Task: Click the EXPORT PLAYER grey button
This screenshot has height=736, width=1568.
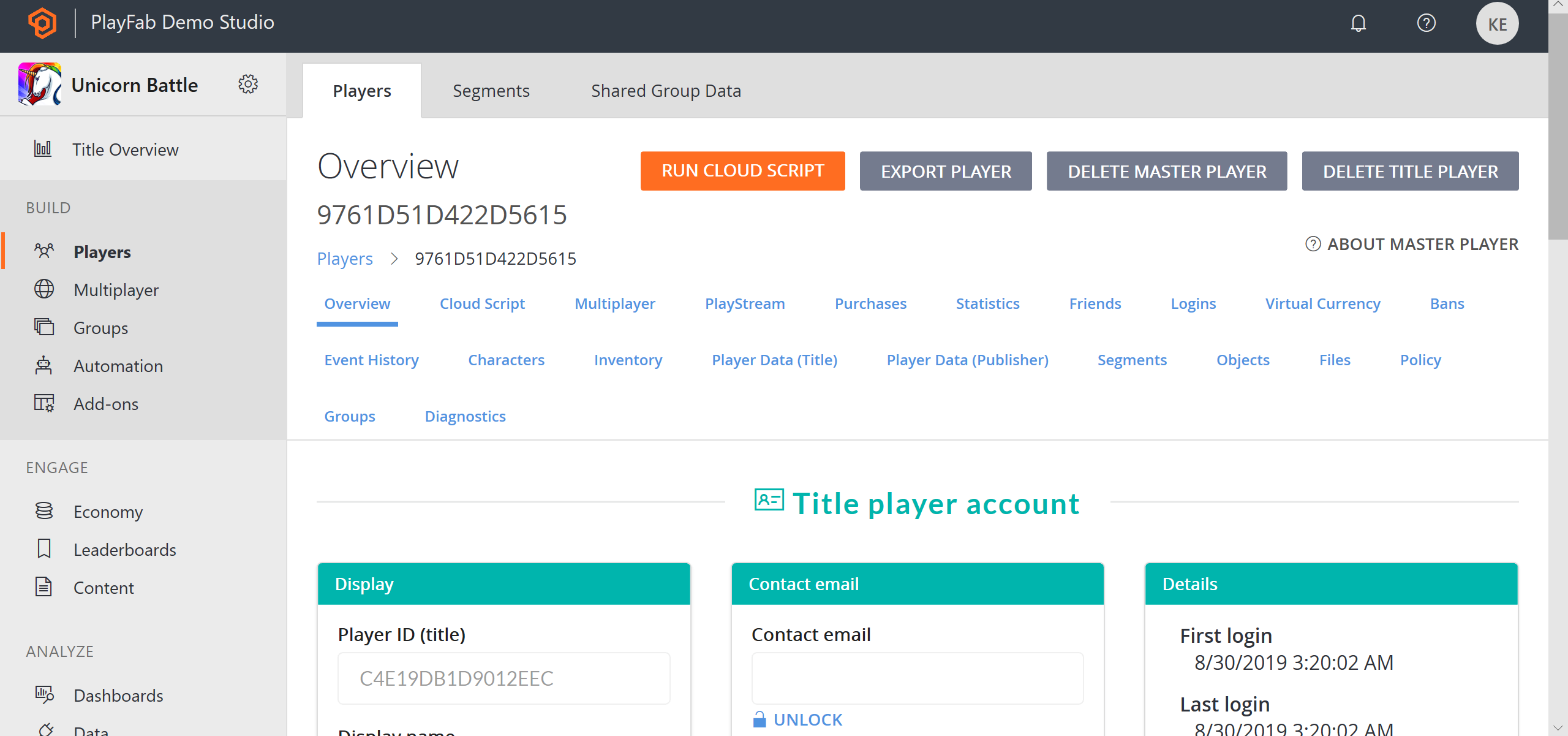Action: (x=946, y=170)
